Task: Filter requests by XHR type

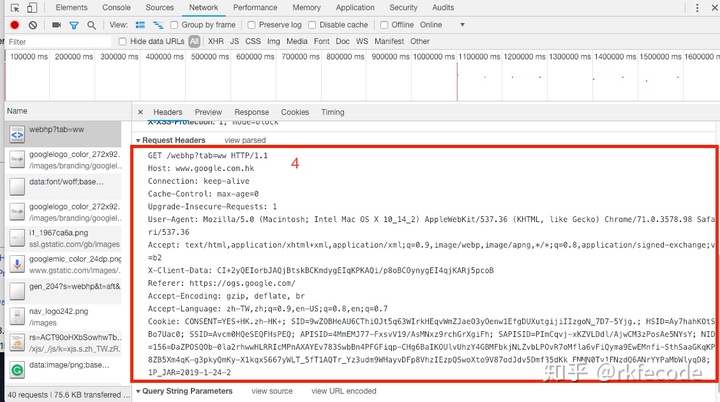Action: pyautogui.click(x=215, y=41)
